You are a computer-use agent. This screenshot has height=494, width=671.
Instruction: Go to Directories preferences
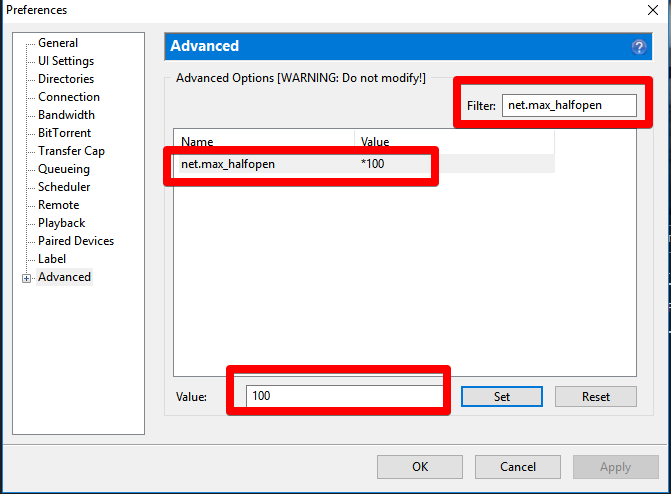(66, 79)
